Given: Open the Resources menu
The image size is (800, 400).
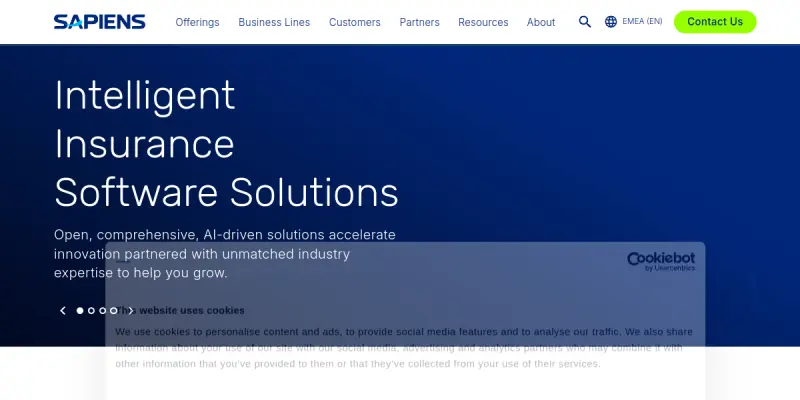Looking at the screenshot, I should pos(483,22).
